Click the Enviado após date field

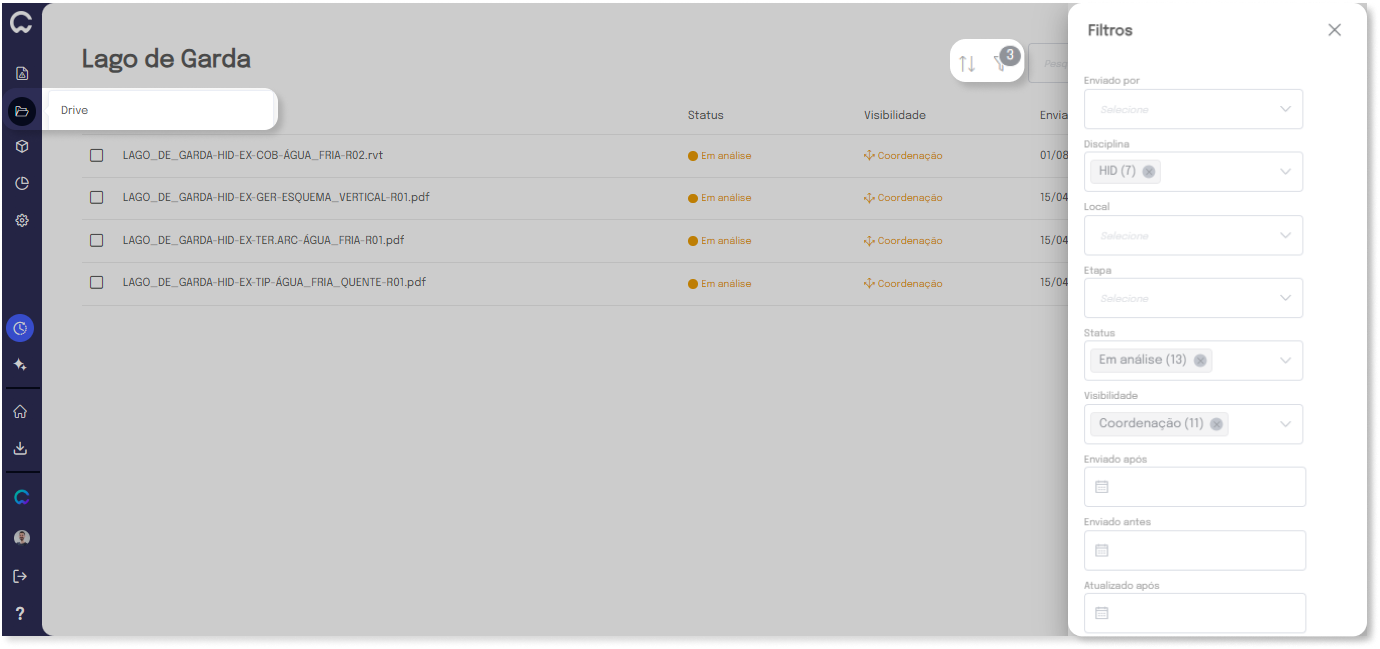pyautogui.click(x=1195, y=487)
